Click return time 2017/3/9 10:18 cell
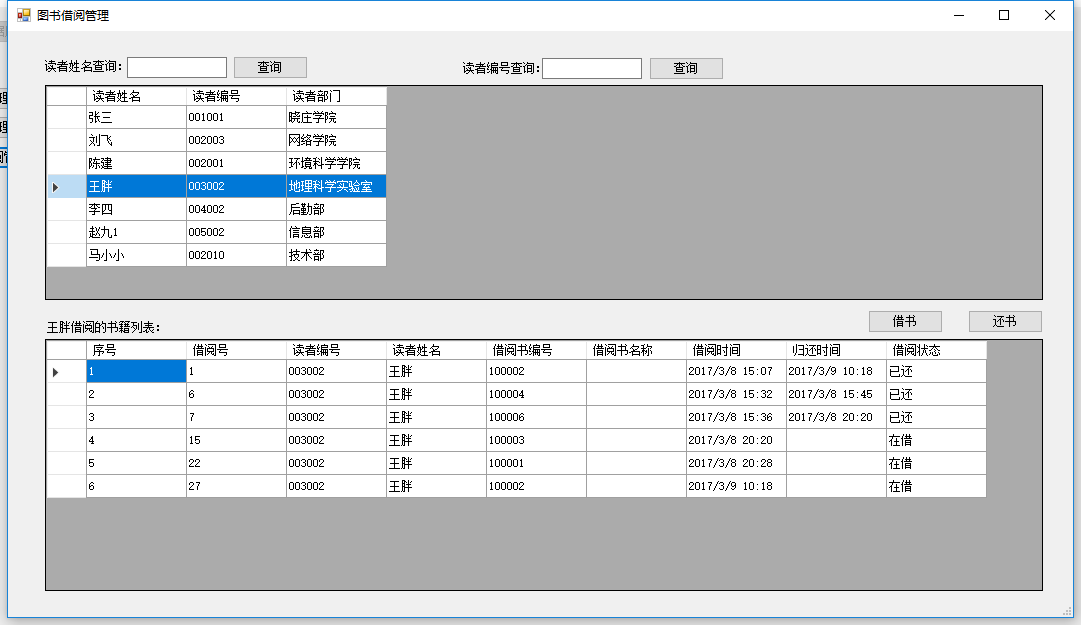1081x625 pixels. pos(836,371)
